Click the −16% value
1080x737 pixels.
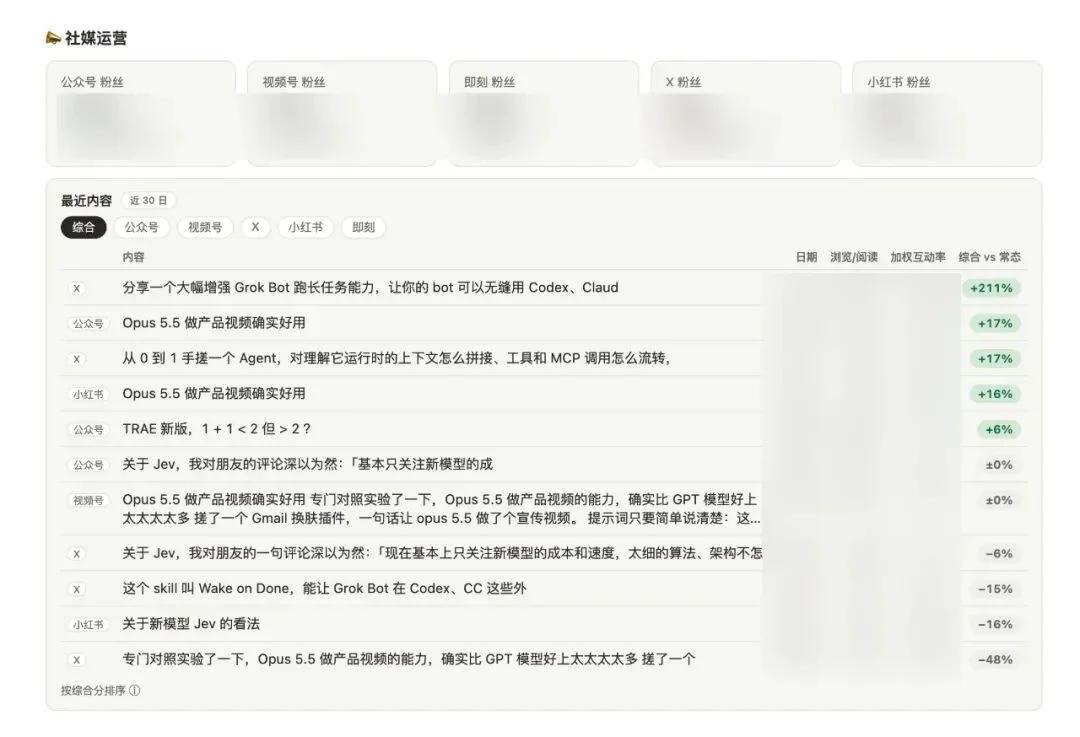(x=995, y=624)
